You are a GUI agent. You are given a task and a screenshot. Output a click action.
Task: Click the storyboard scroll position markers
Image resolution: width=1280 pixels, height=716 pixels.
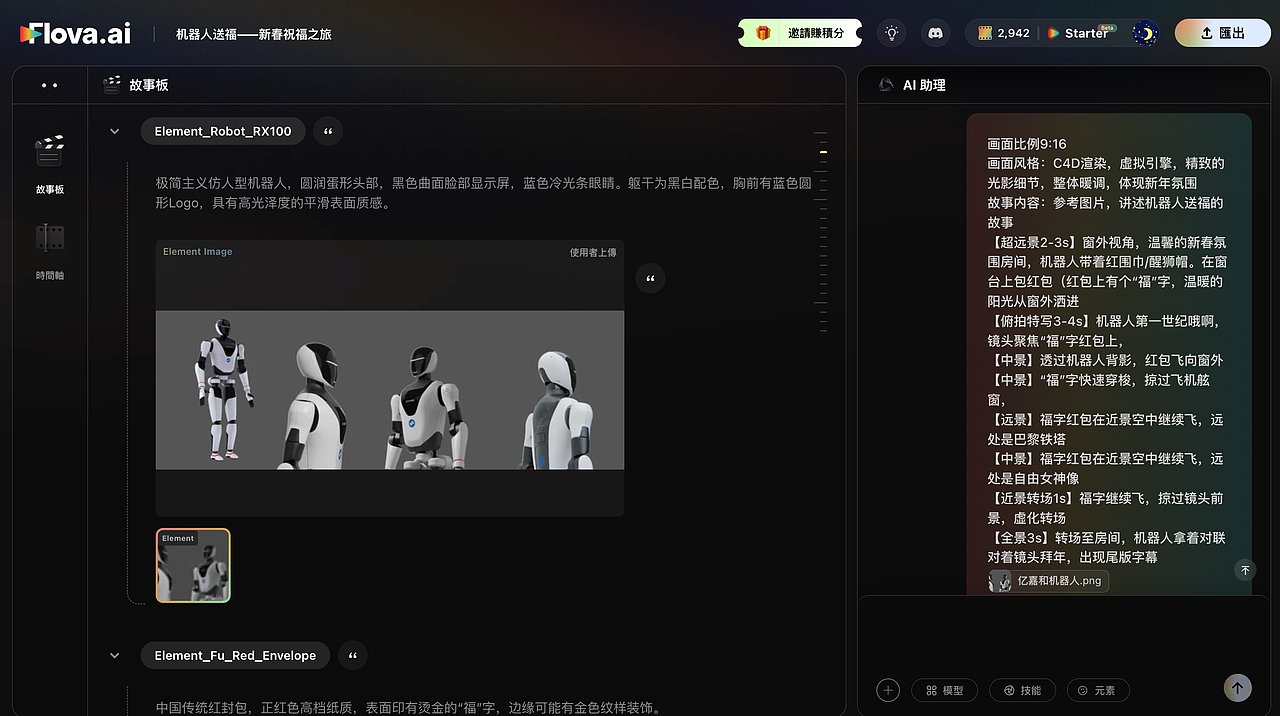[821, 231]
